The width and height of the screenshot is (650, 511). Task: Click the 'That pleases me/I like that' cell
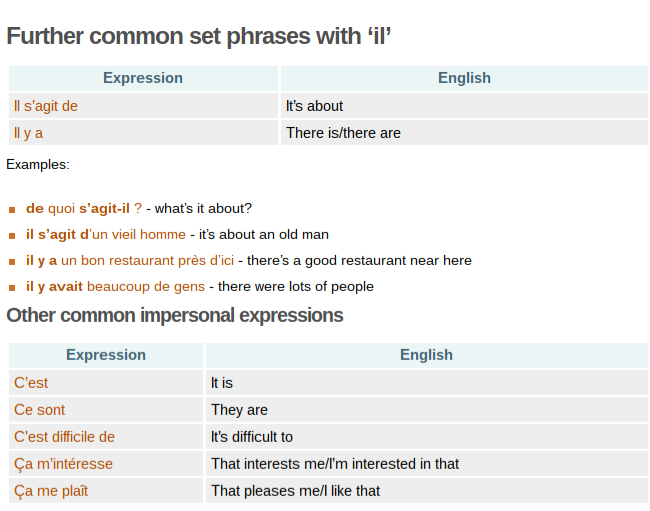pos(295,491)
